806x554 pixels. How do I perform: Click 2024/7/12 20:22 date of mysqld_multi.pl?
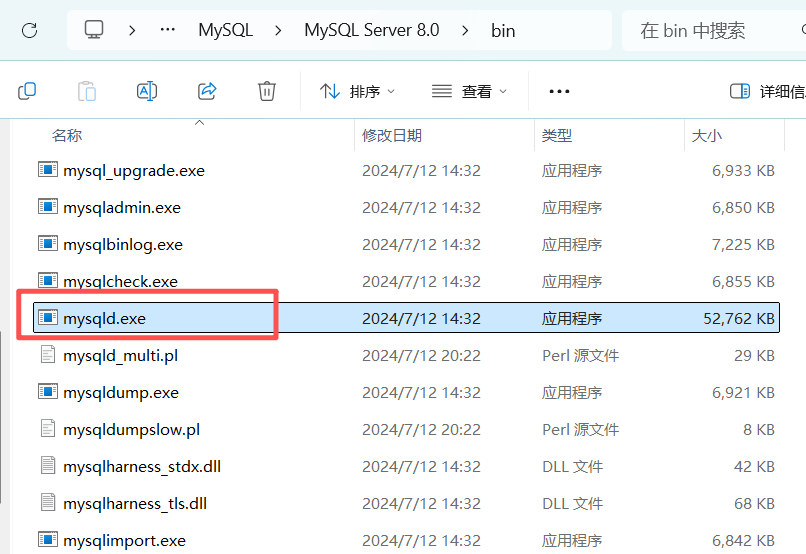click(x=421, y=356)
